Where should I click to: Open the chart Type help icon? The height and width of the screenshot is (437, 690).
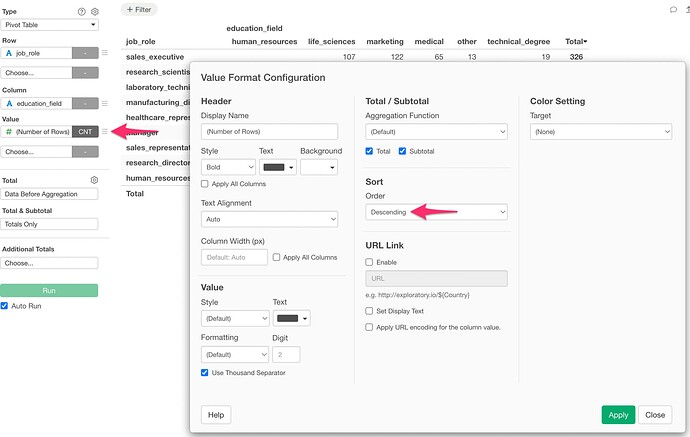[82, 11]
